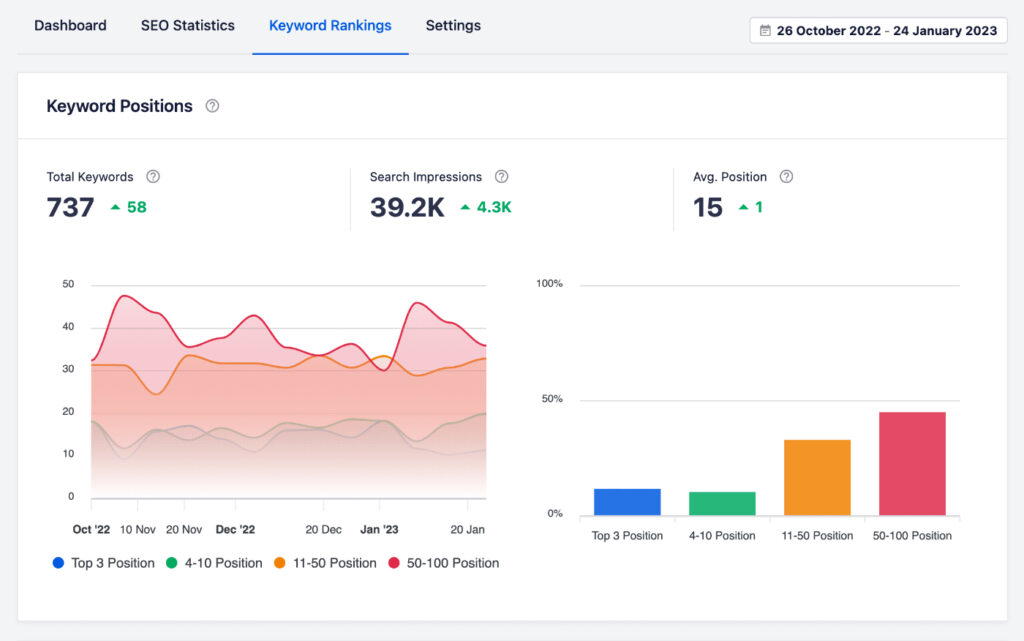Go to the Settings tab
The width and height of the screenshot is (1024, 641).
click(453, 25)
